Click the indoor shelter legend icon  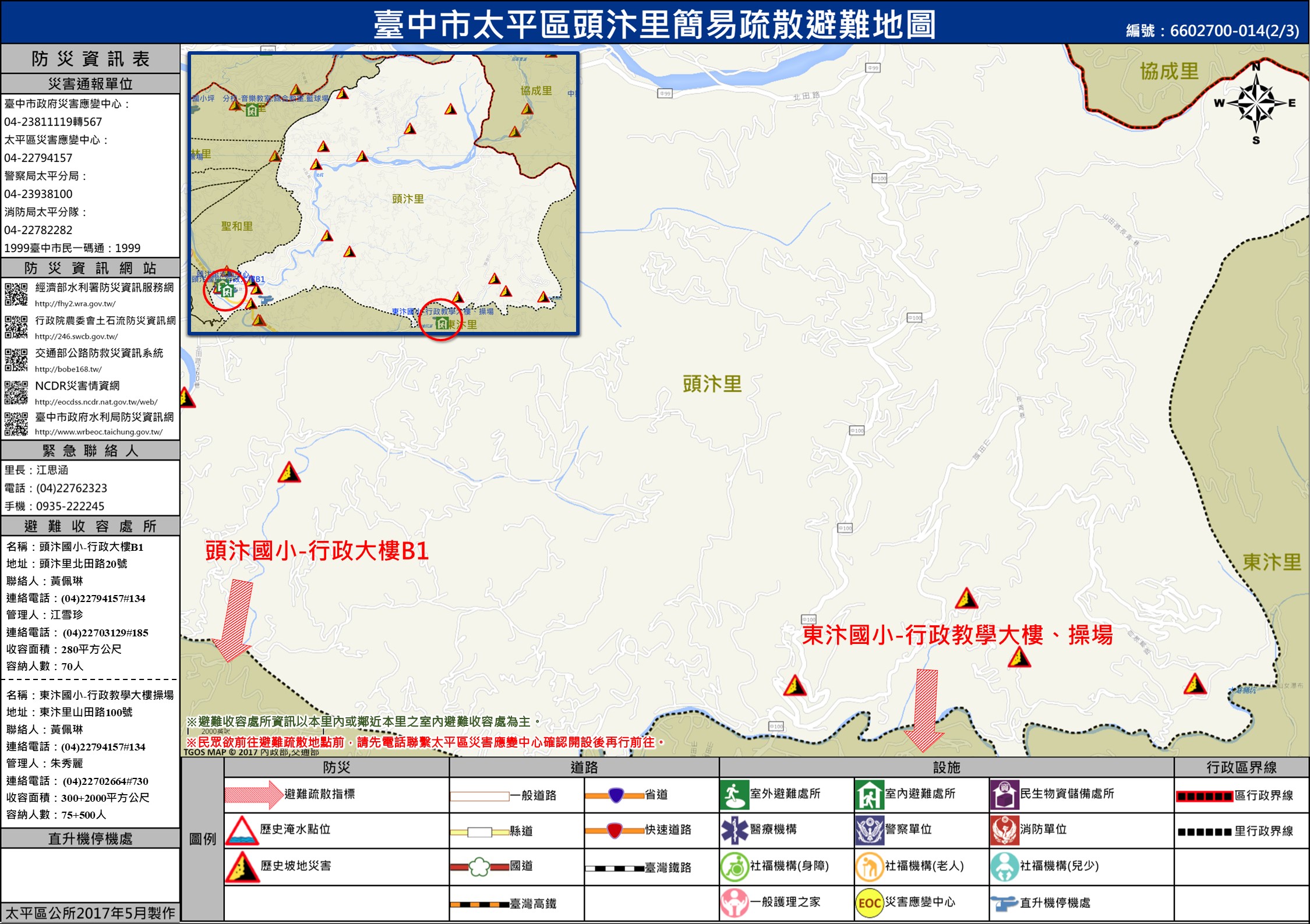tap(868, 795)
